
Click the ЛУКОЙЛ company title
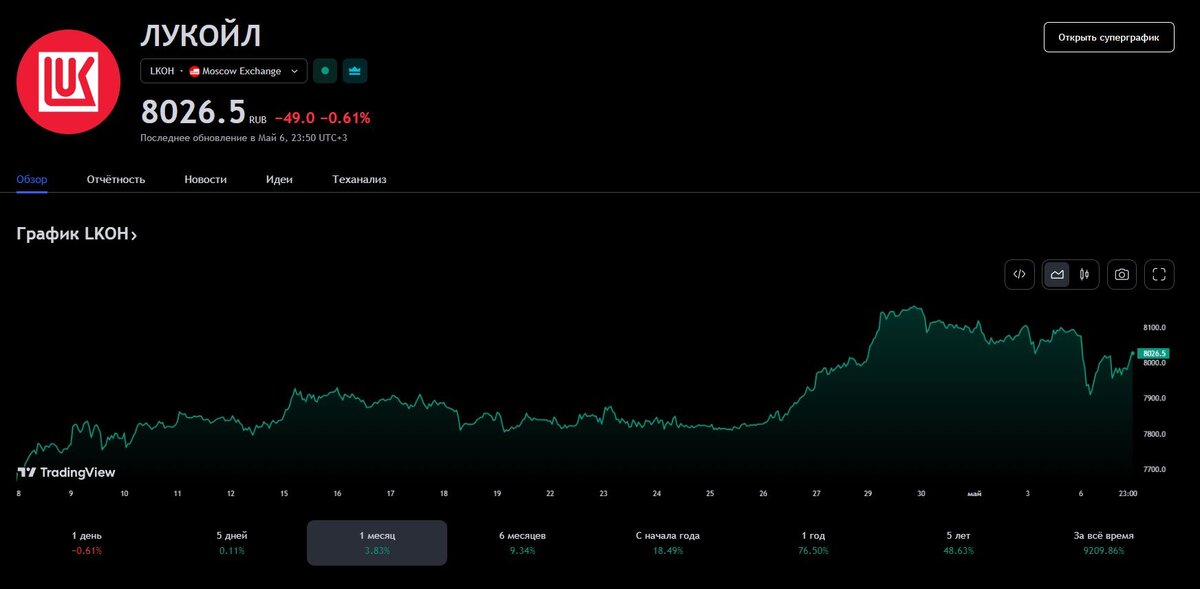pos(201,35)
